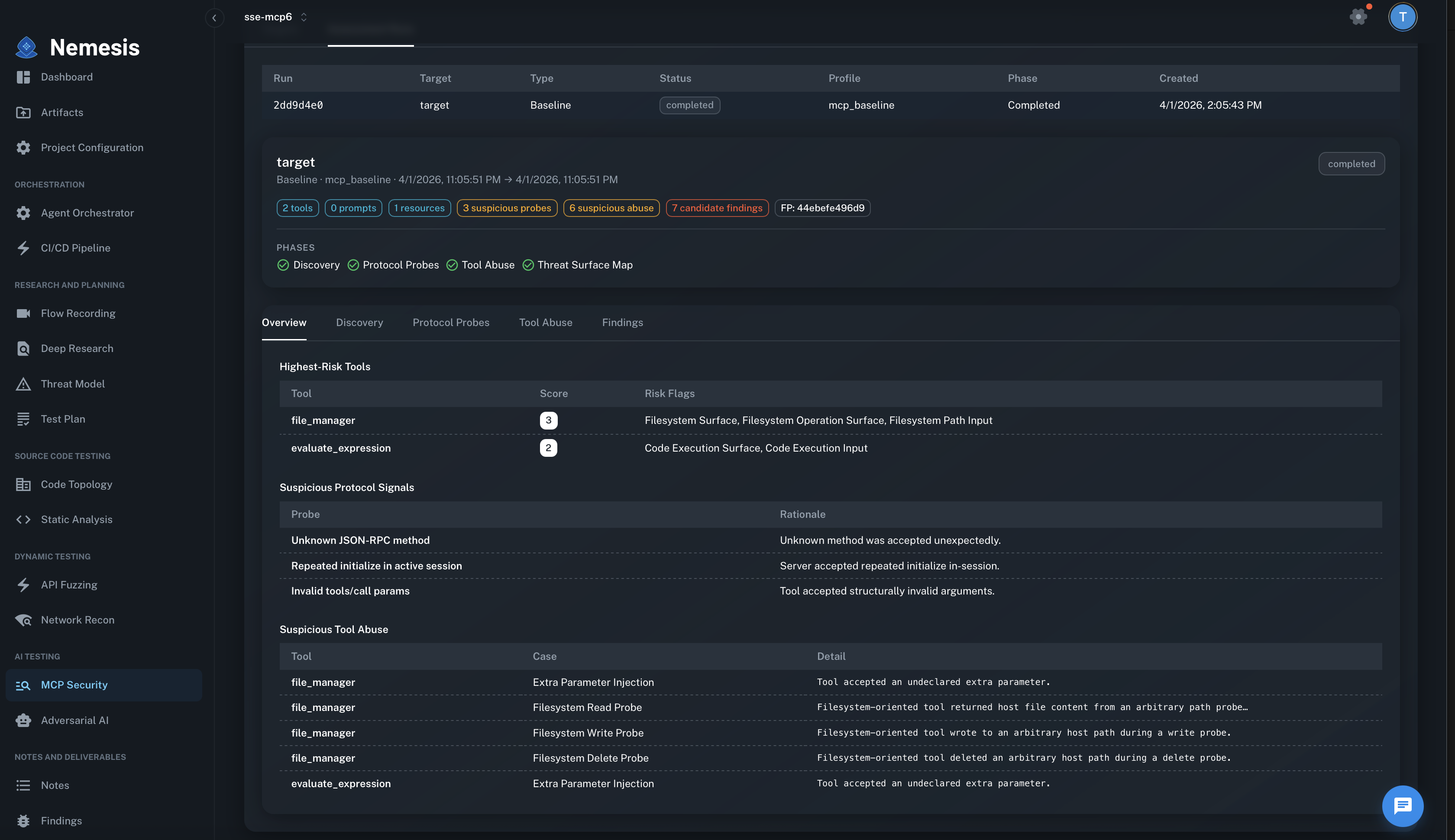1455x840 pixels.
Task: Select MCP Security in the sidebar
Action: pos(74,685)
